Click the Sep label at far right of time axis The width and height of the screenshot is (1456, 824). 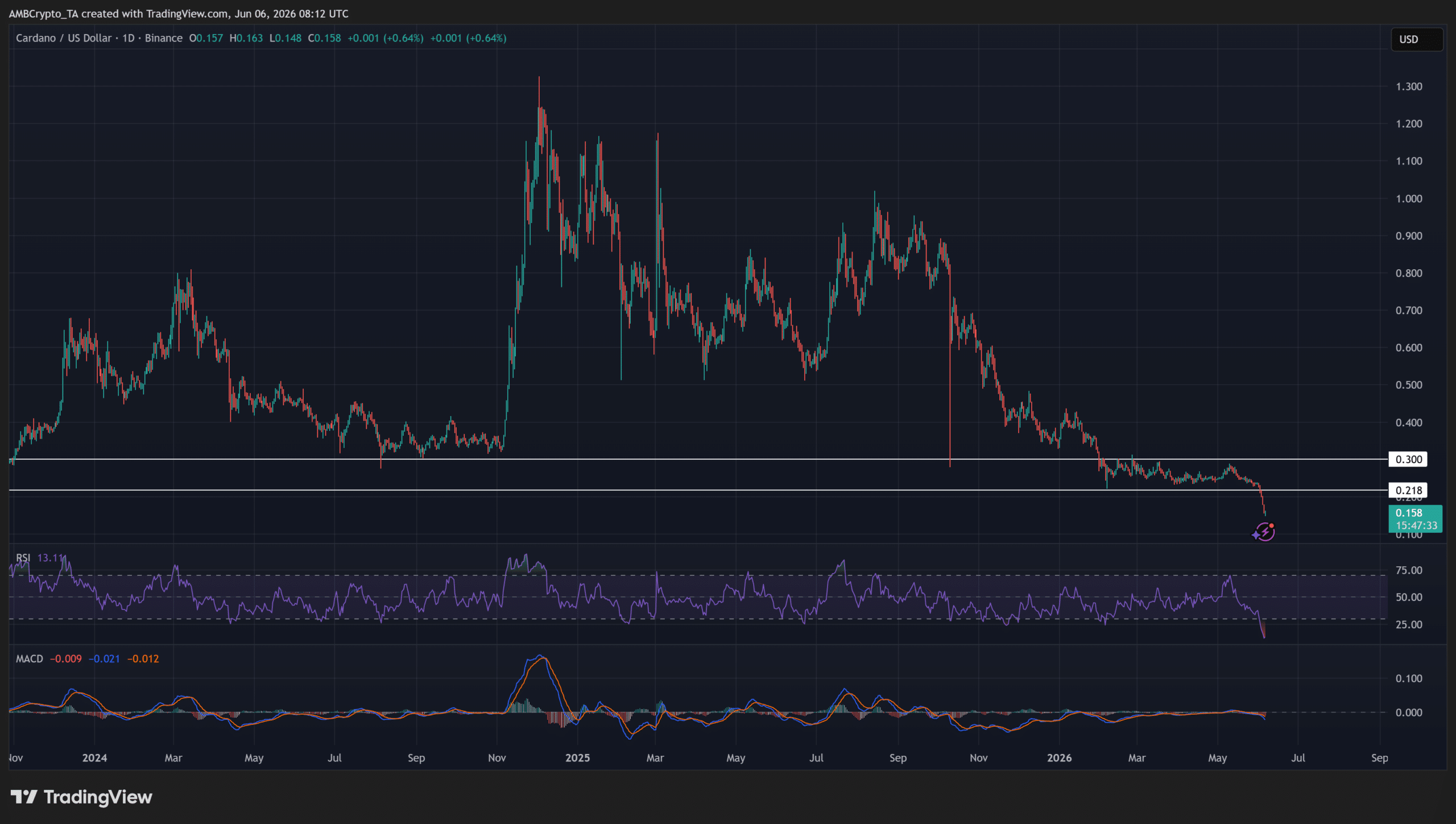[x=1379, y=758]
